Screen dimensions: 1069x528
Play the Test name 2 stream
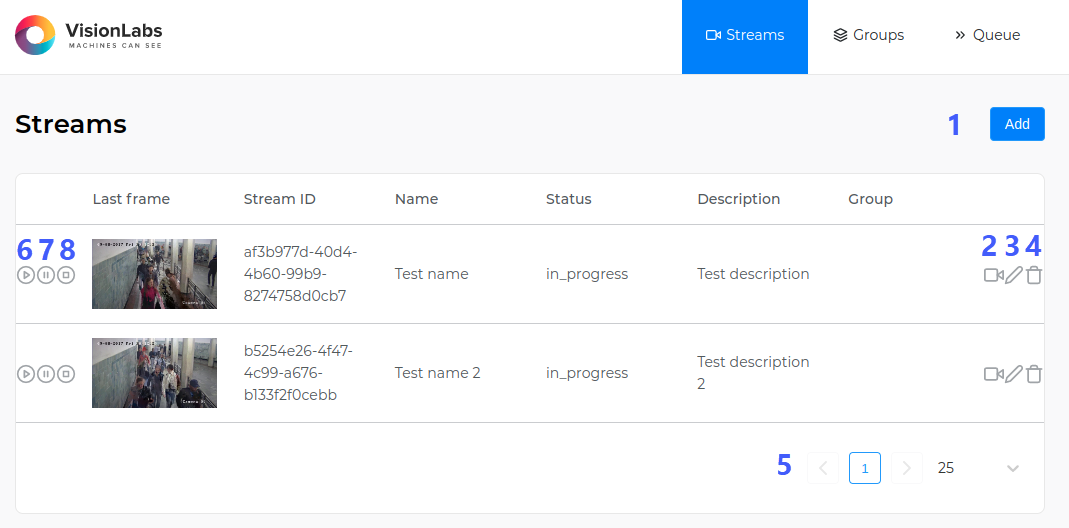(26, 374)
